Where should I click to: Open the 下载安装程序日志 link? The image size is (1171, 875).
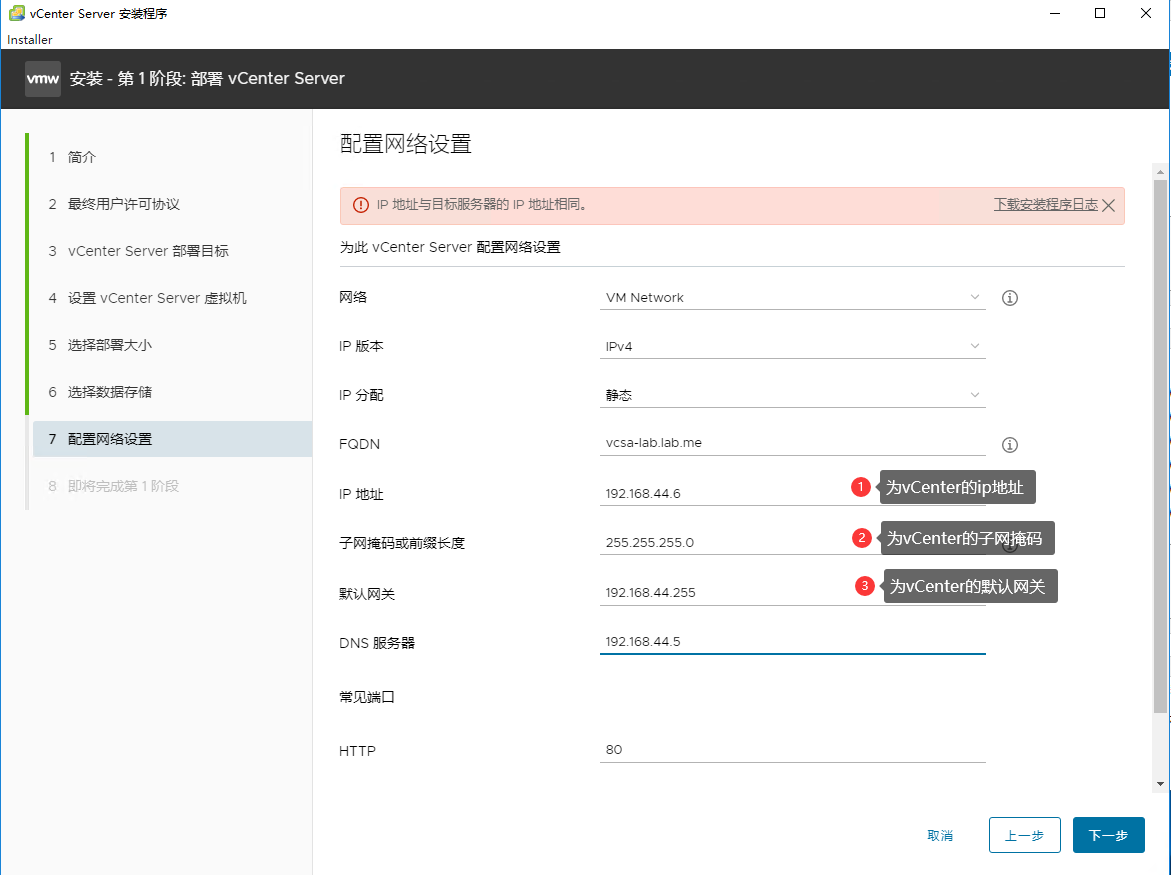point(1045,205)
